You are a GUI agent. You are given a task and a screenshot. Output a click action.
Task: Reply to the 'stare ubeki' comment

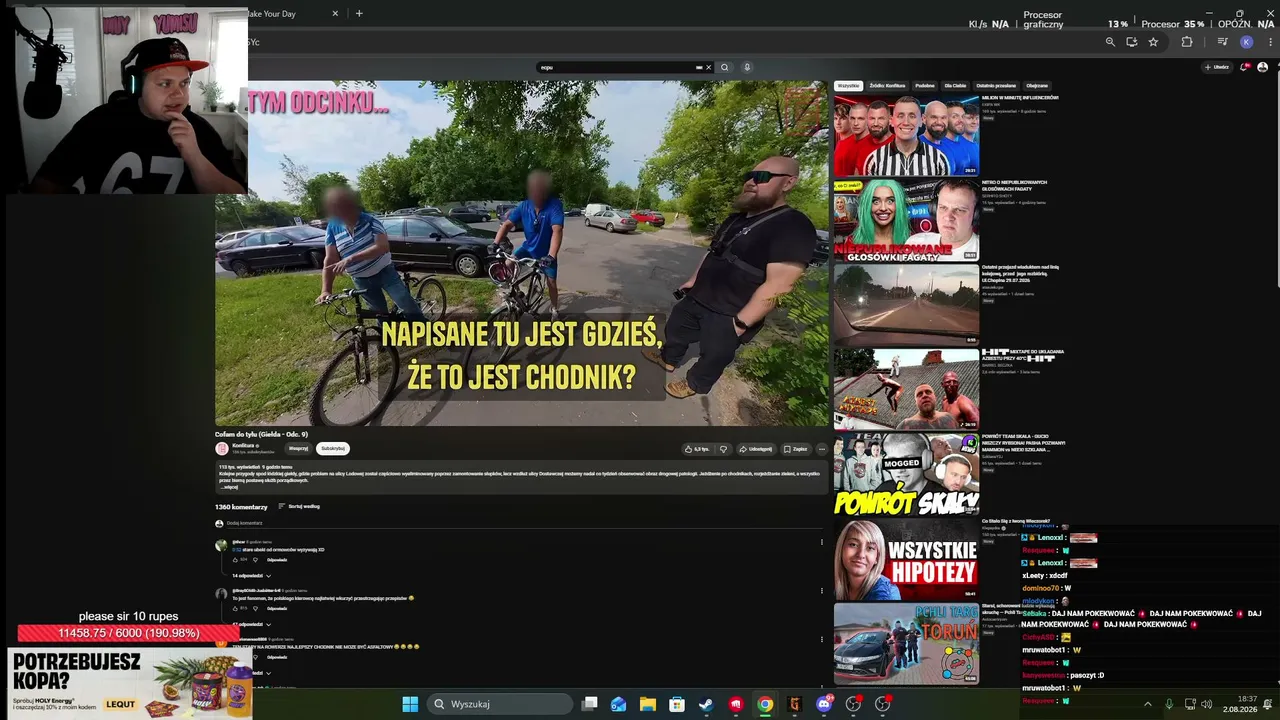tap(277, 560)
